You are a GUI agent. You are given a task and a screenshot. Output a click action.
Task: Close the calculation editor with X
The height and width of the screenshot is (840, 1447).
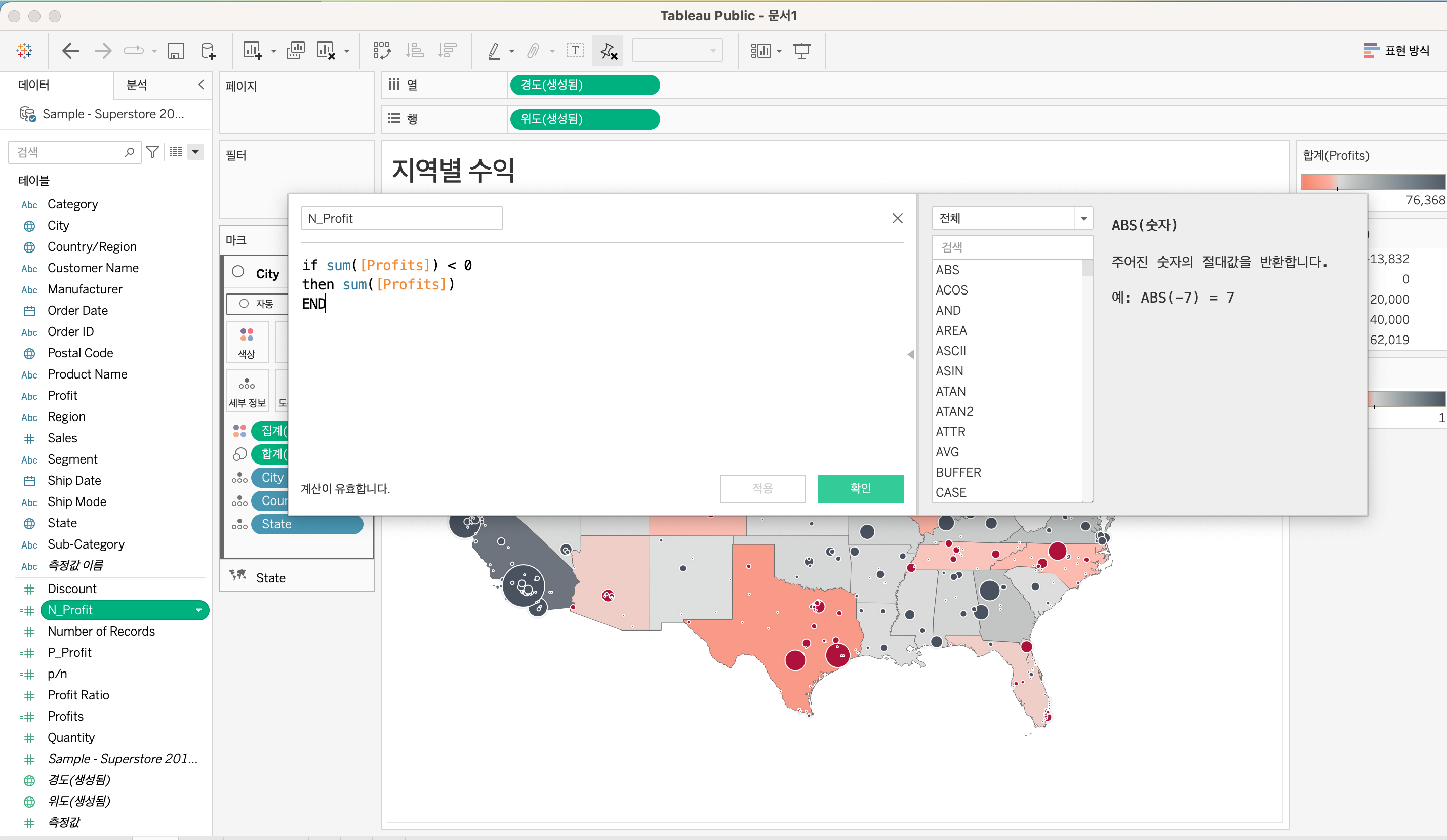[897, 218]
